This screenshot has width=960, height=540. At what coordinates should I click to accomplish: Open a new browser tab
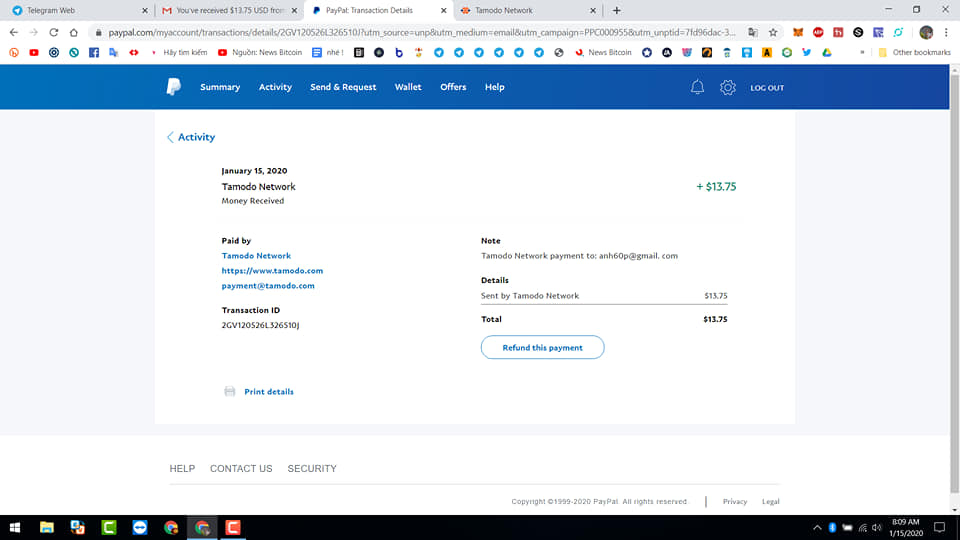point(617,10)
